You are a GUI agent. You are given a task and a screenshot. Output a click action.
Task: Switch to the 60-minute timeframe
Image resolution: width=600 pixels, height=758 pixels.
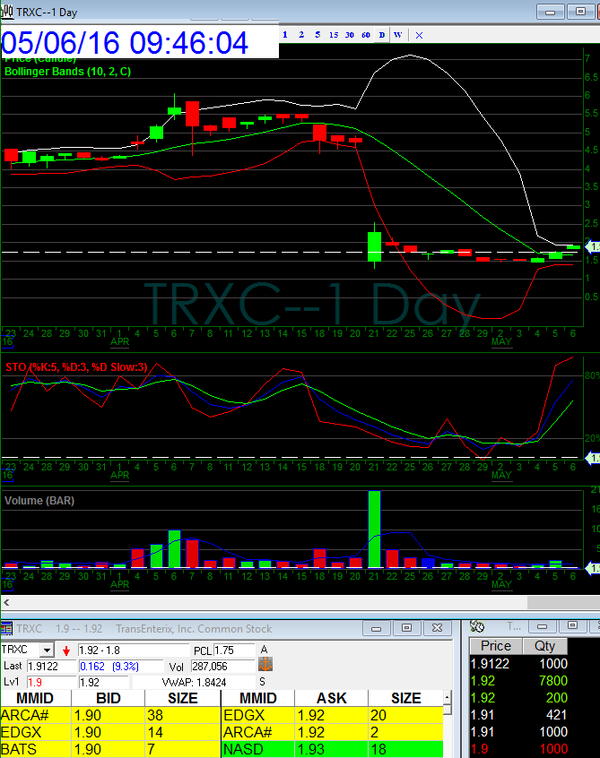365,34
